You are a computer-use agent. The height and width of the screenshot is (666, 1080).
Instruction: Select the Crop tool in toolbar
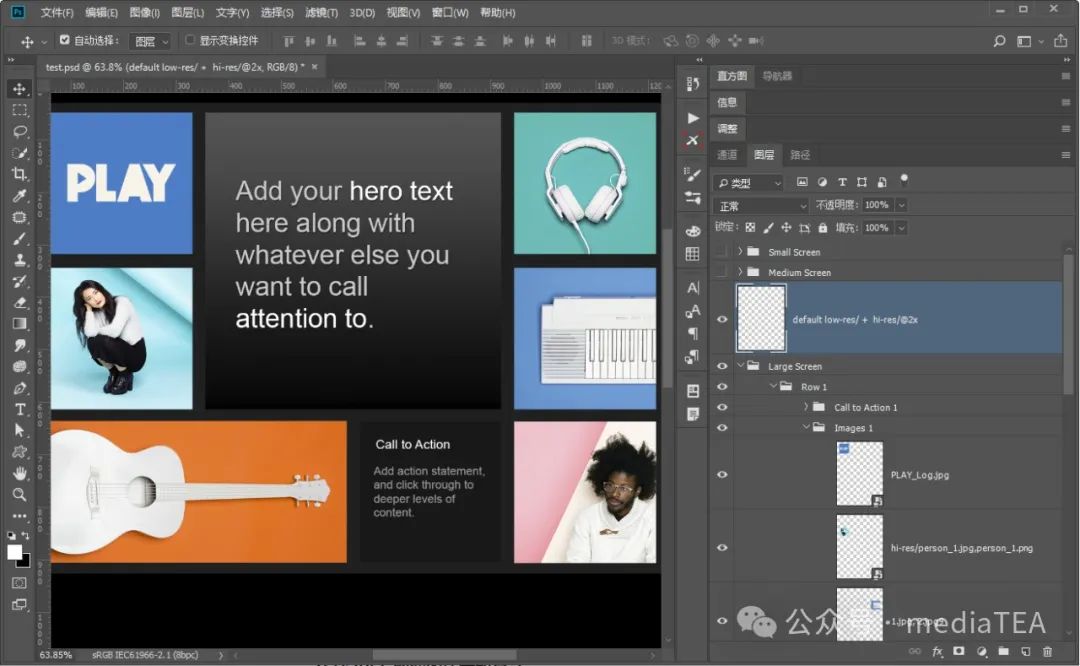tap(19, 174)
